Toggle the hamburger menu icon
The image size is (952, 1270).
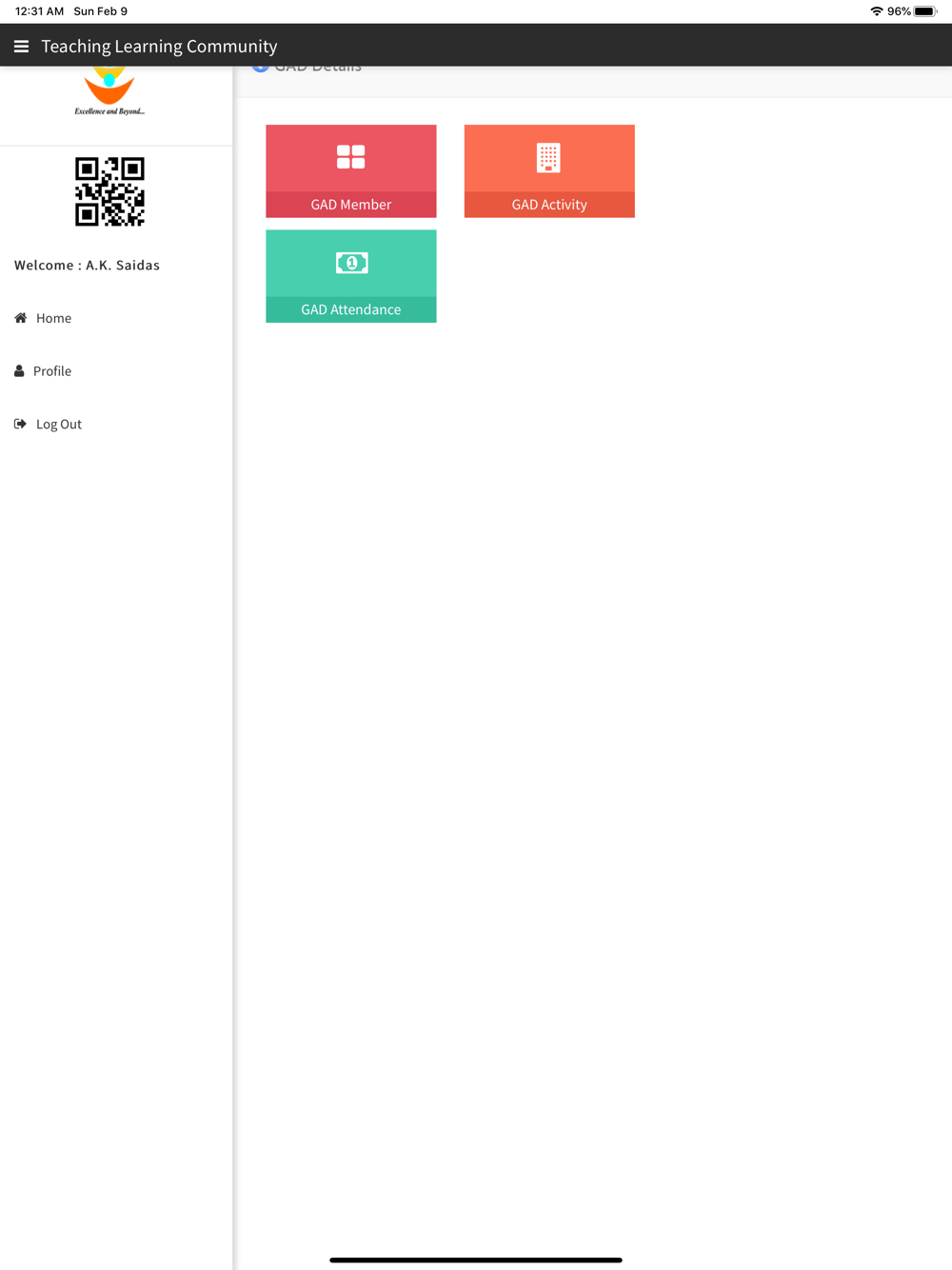click(x=21, y=46)
